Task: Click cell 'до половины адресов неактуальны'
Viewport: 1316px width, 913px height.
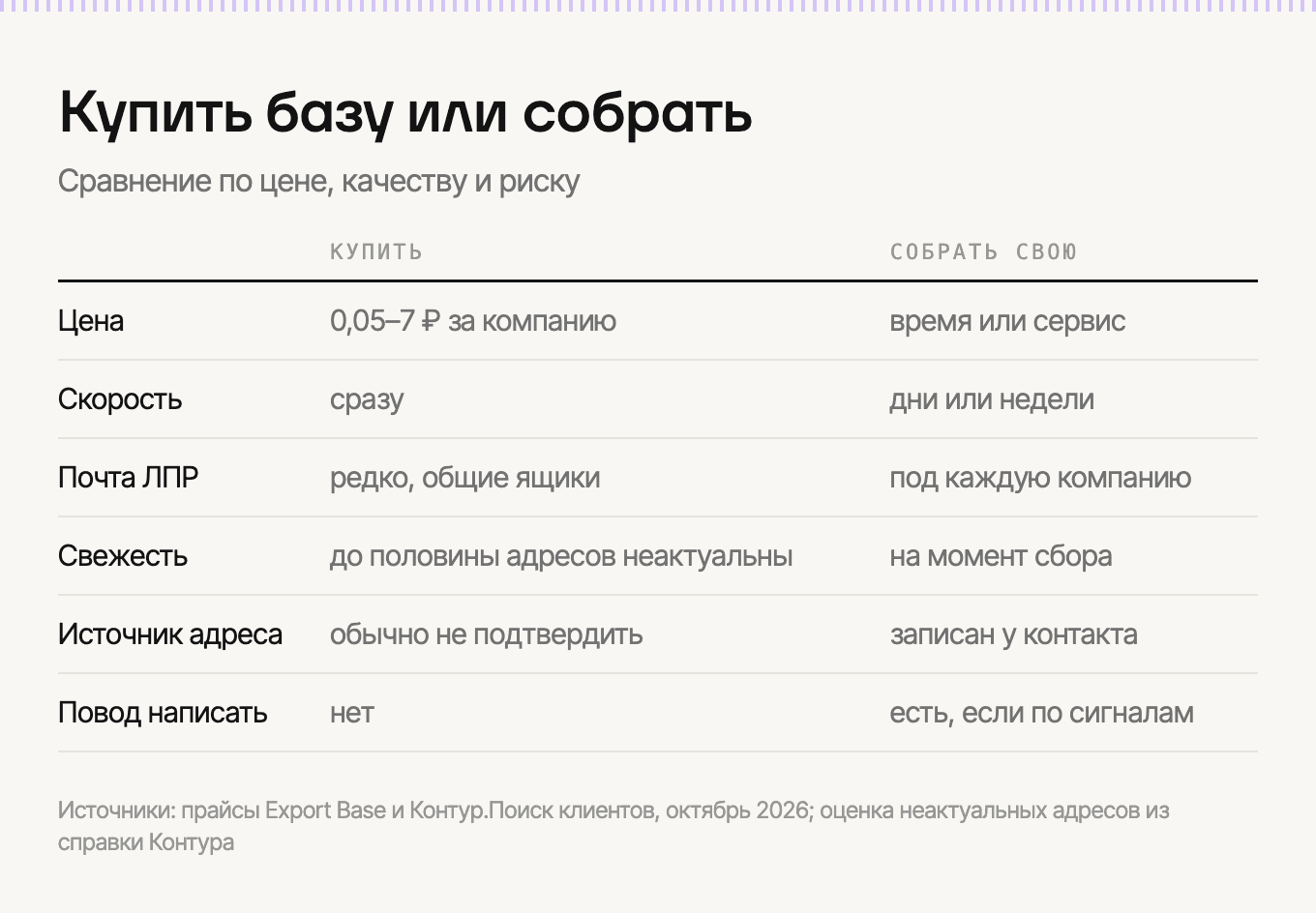Action: (x=561, y=556)
